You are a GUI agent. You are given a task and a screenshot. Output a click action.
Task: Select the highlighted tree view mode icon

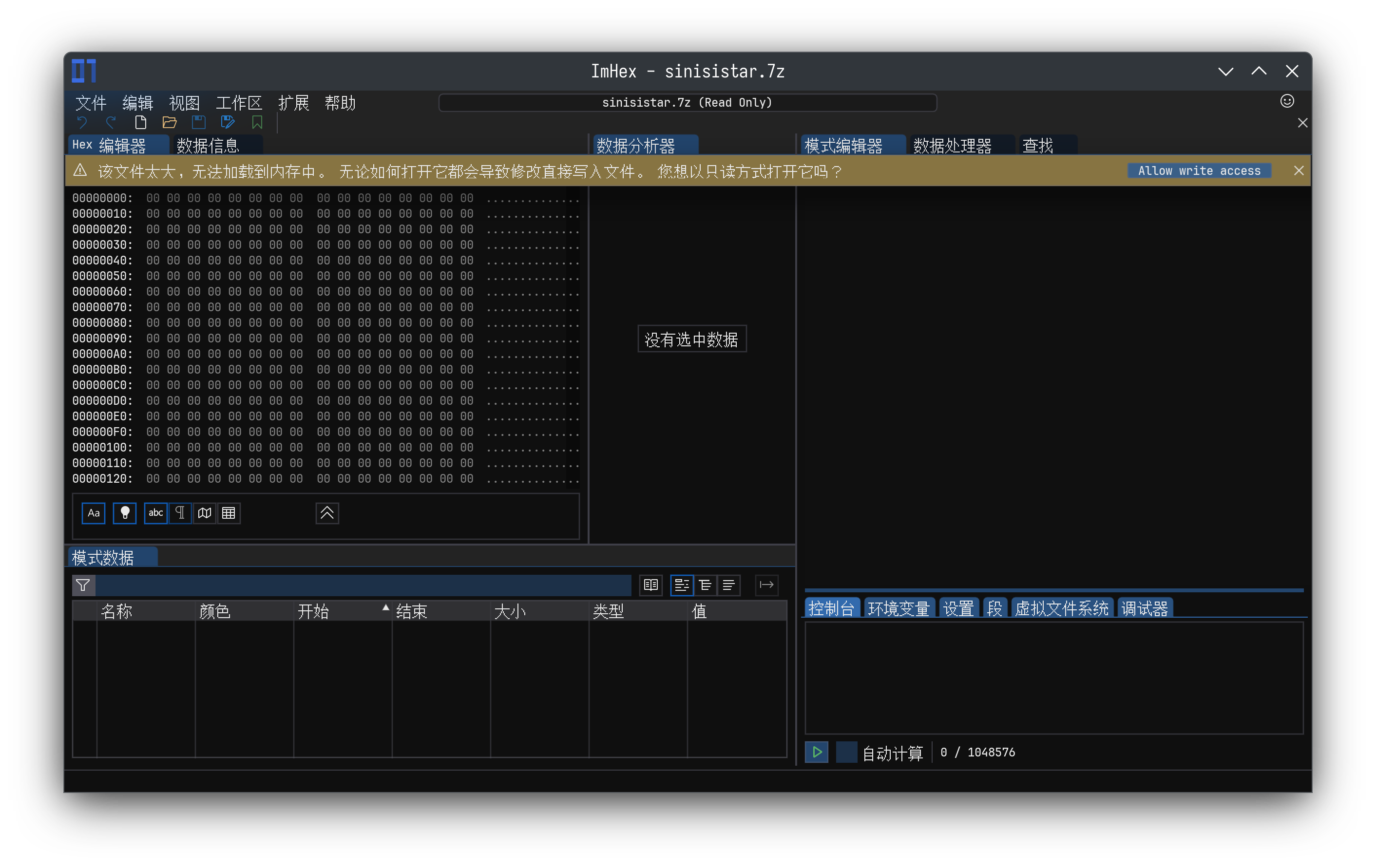point(682,585)
